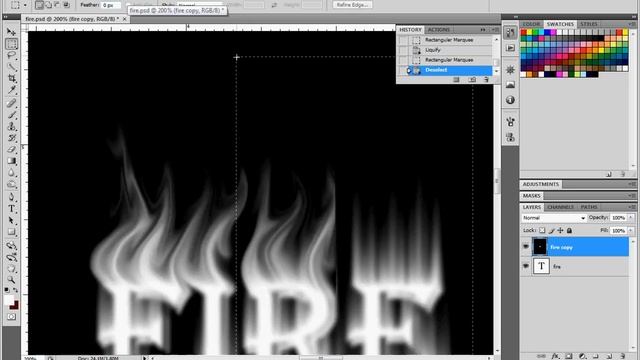Image resolution: width=640 pixels, height=360 pixels.
Task: Toggle lock all for the layer
Action: 569,231
